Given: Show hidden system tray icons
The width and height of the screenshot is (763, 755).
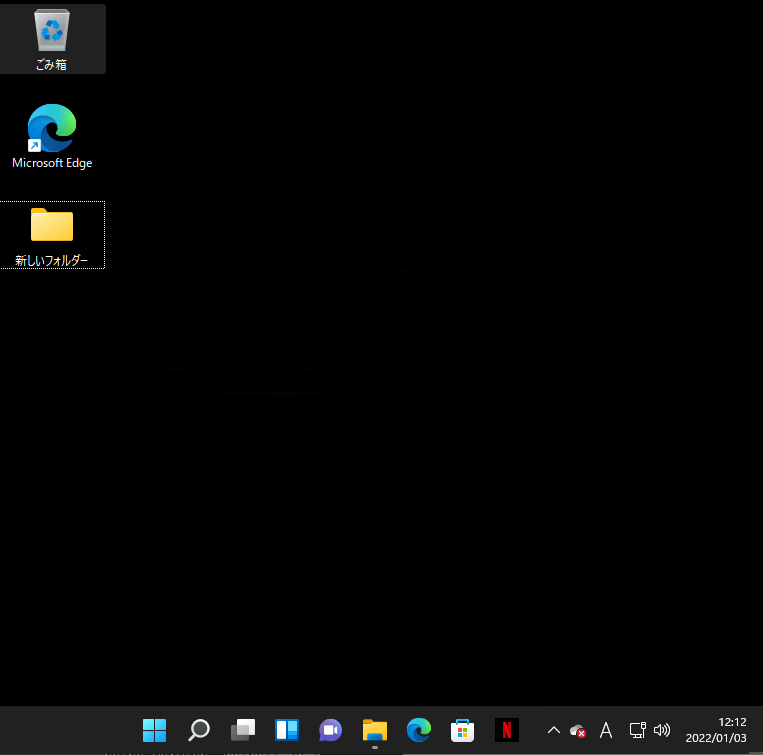Looking at the screenshot, I should pyautogui.click(x=554, y=730).
